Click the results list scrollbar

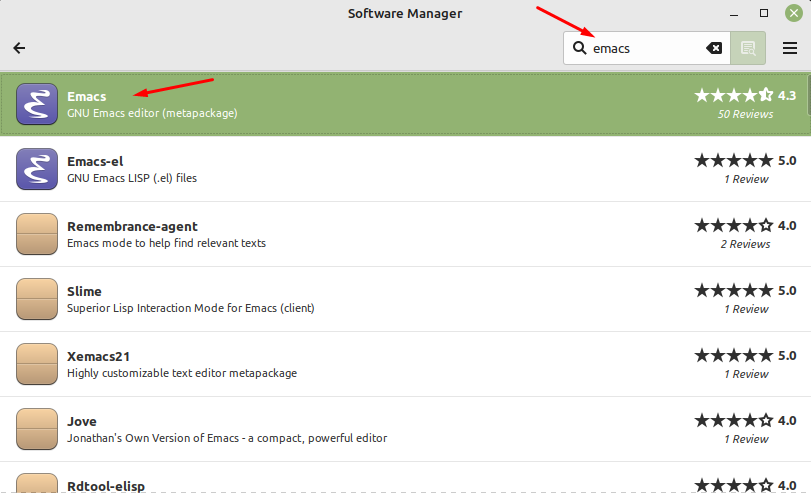point(809,95)
